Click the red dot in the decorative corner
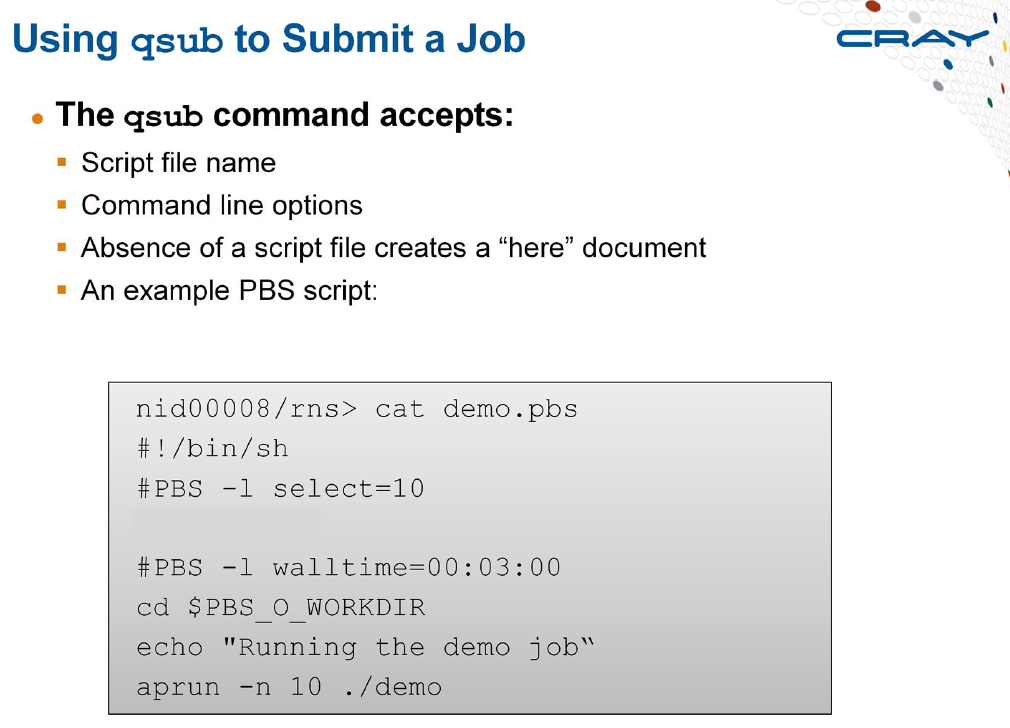The image size is (1010, 728). [x=873, y=6]
